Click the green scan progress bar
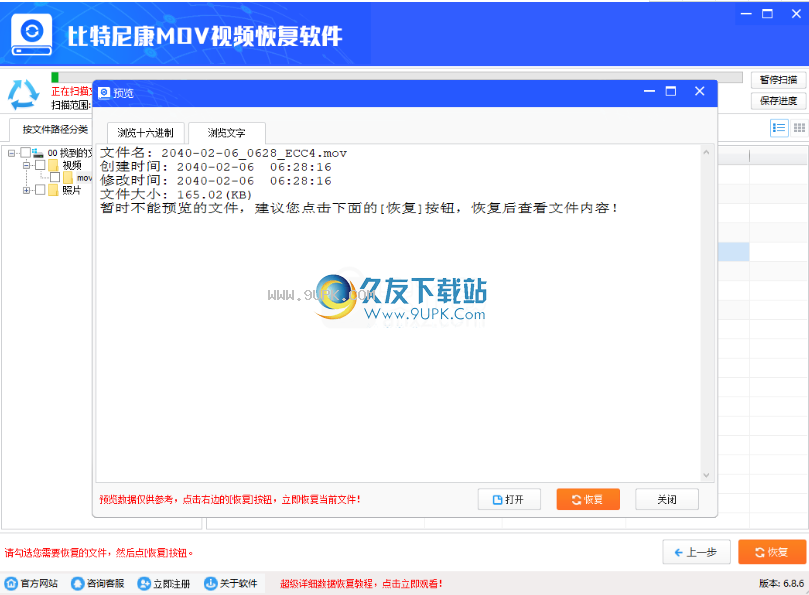Image resolution: width=809 pixels, height=595 pixels. point(55,77)
